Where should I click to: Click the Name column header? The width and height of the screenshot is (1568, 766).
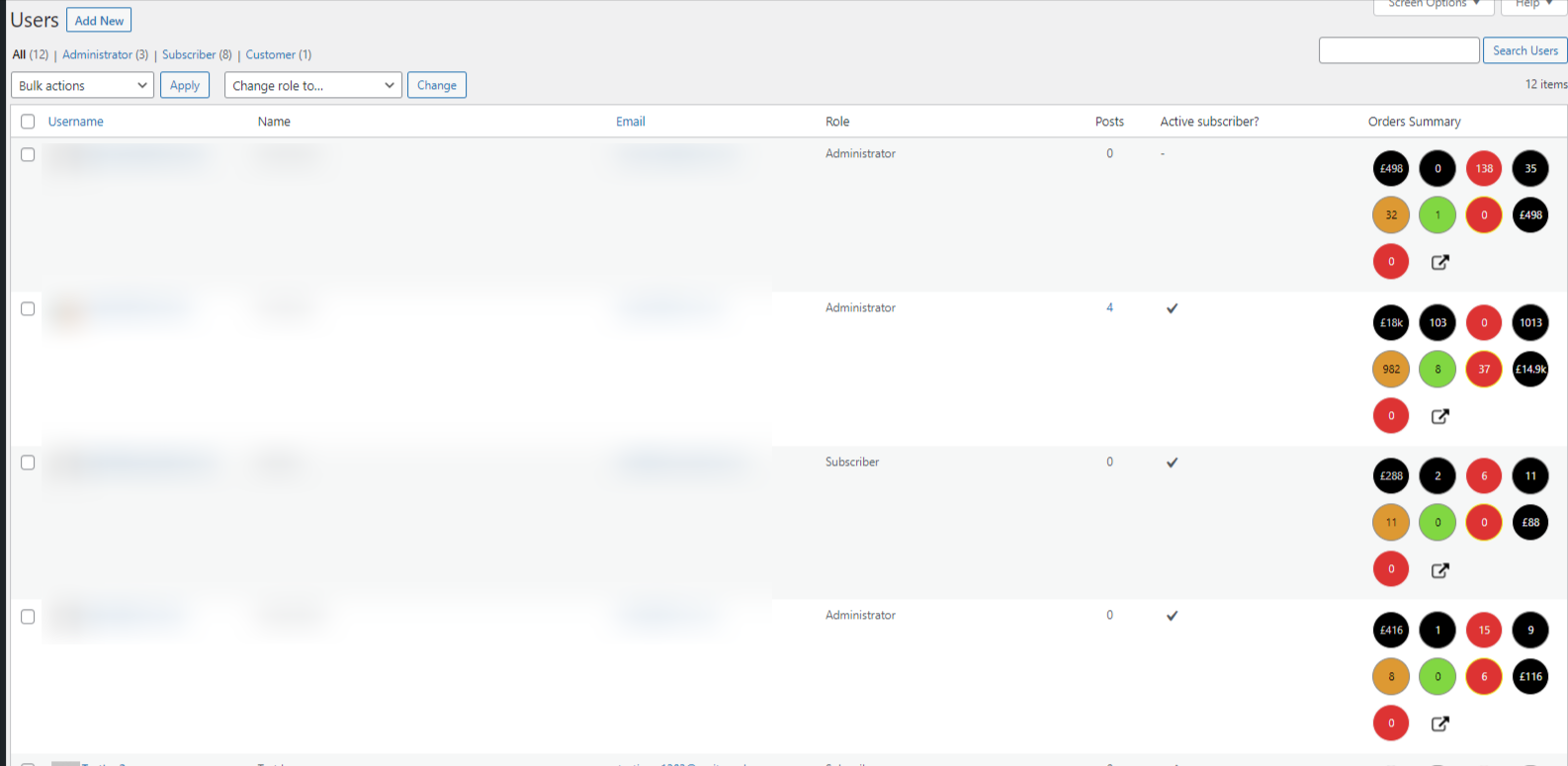274,122
